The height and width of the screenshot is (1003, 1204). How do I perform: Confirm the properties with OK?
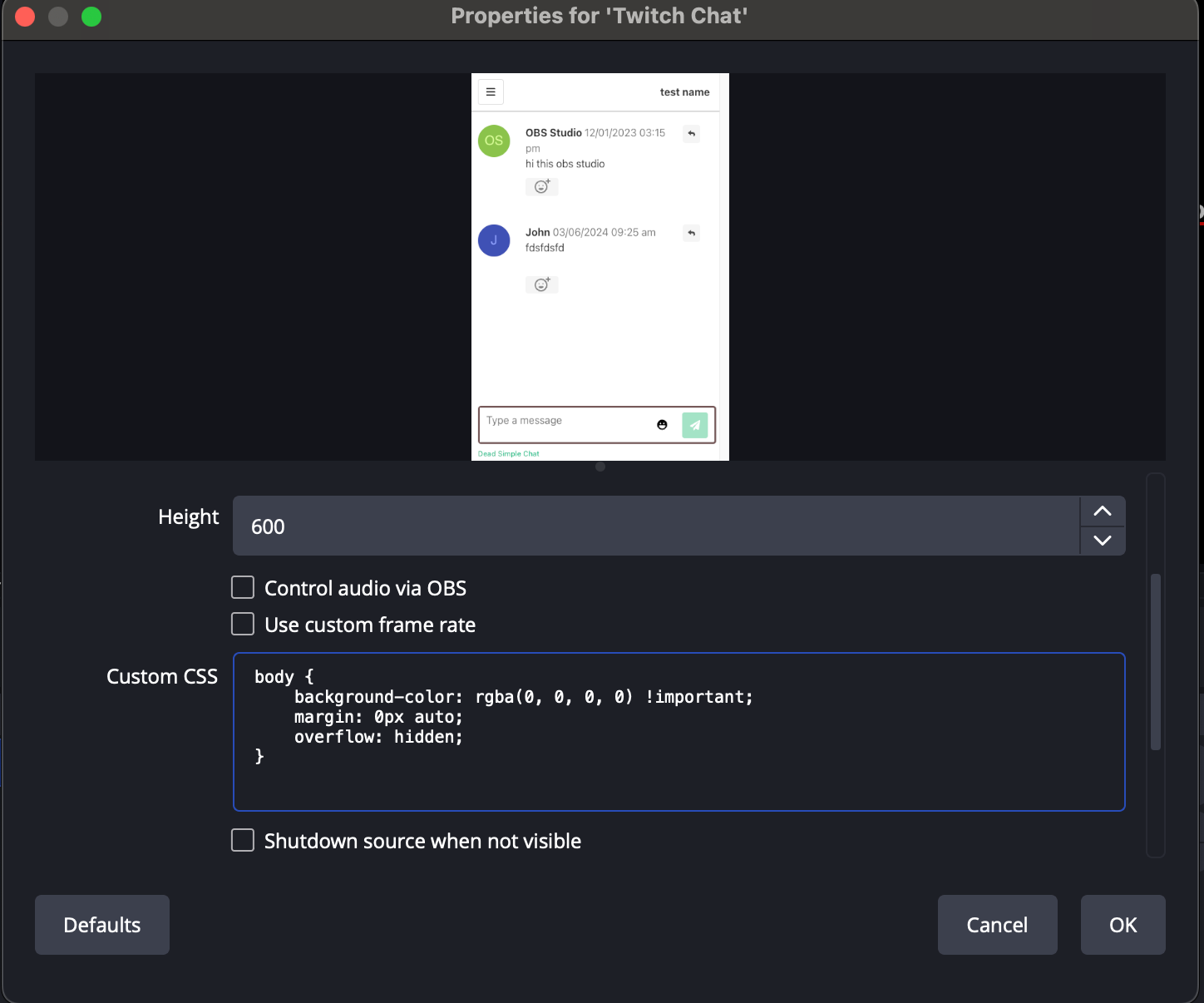click(x=1123, y=925)
